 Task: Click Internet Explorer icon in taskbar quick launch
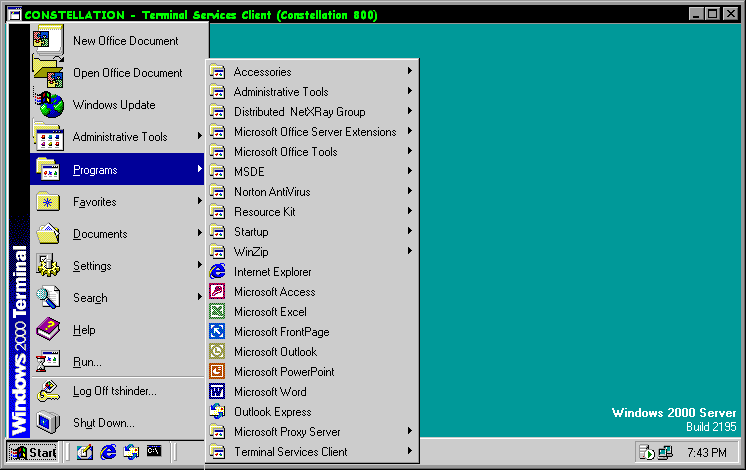(x=108, y=452)
